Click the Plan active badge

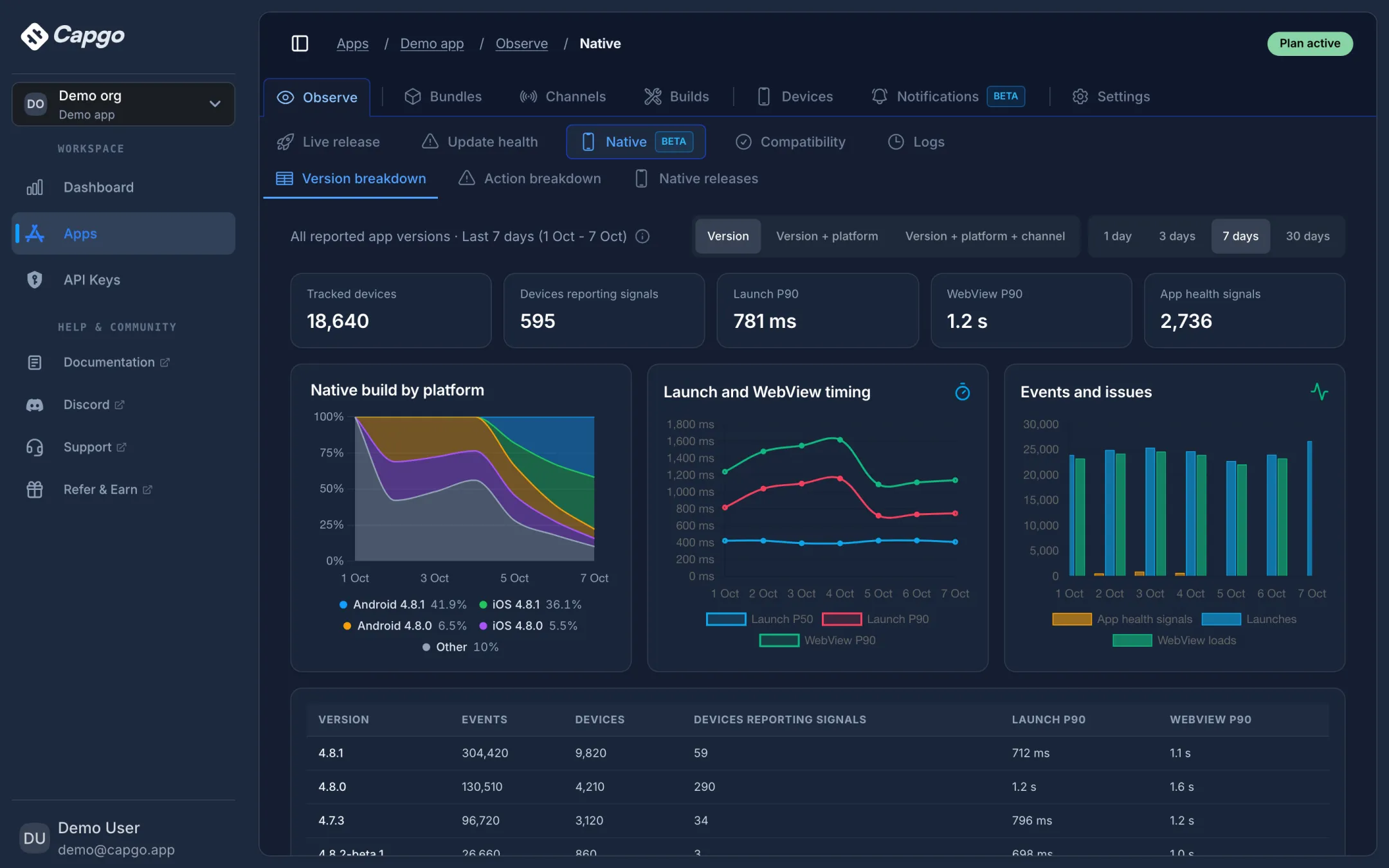pyautogui.click(x=1310, y=43)
